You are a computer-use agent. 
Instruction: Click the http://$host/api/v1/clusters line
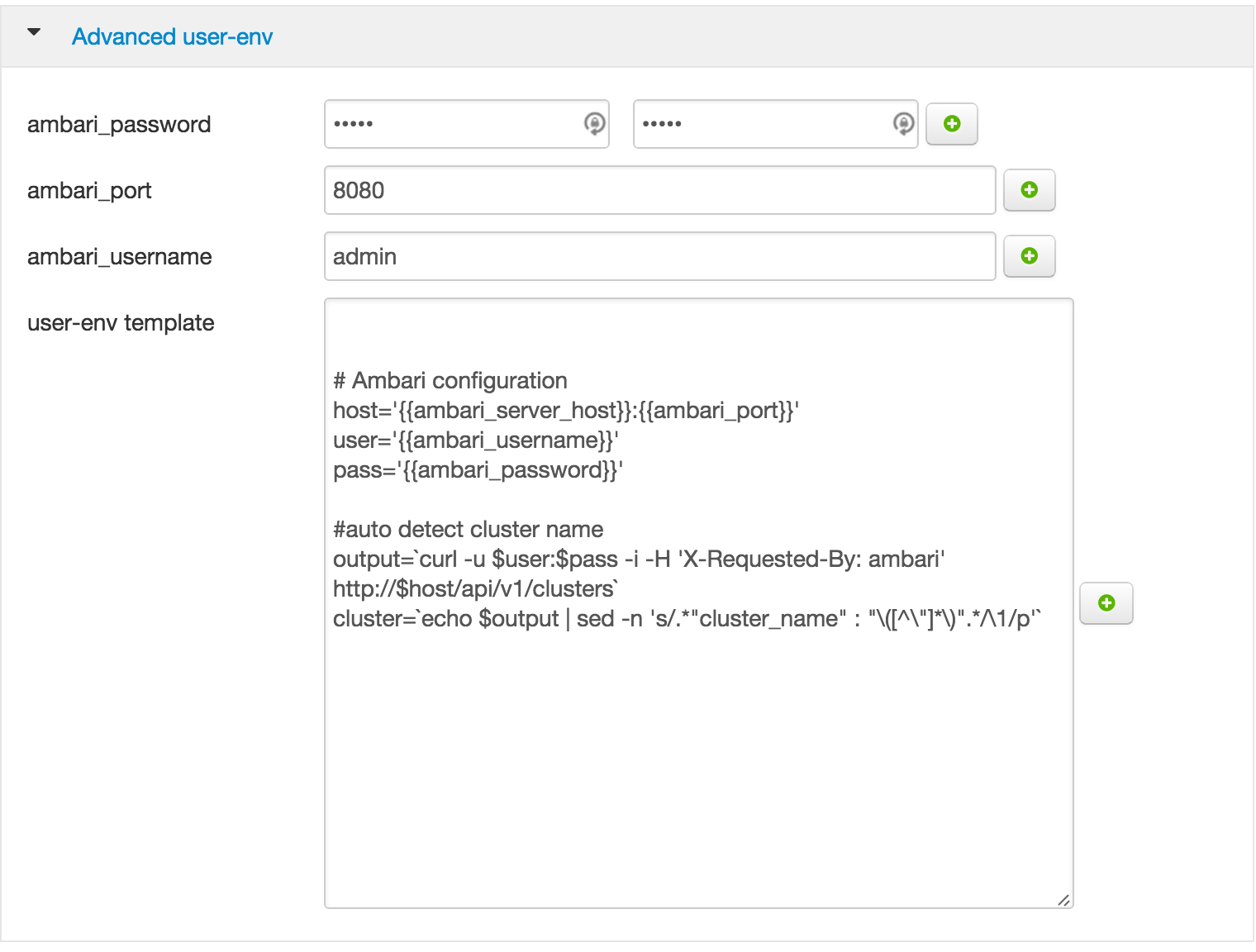[x=475, y=589]
